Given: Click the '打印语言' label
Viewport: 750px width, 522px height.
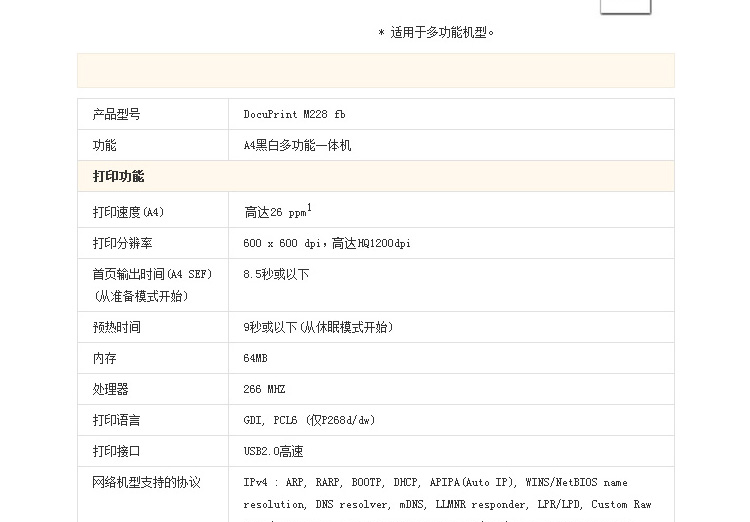Looking at the screenshot, I should point(116,421).
